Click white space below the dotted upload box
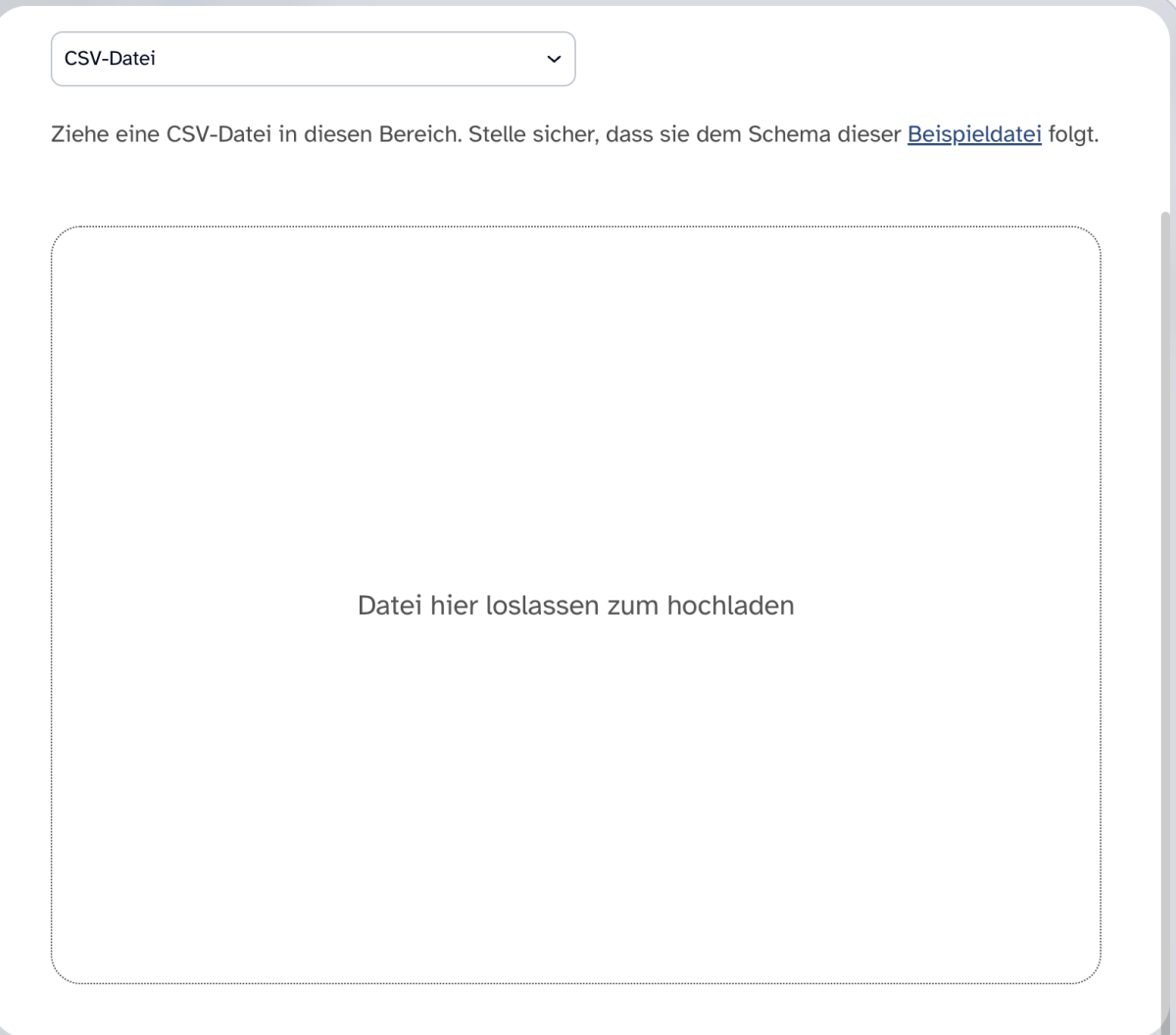1176x1035 pixels. pyautogui.click(x=576, y=1008)
